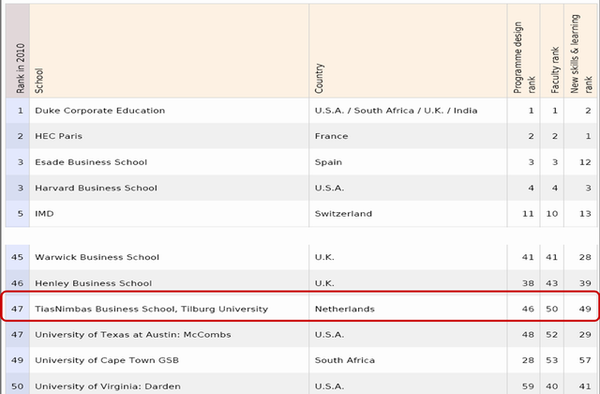Select University of Virginia: Darden row
This screenshot has height=394, width=600.
[x=301, y=384]
